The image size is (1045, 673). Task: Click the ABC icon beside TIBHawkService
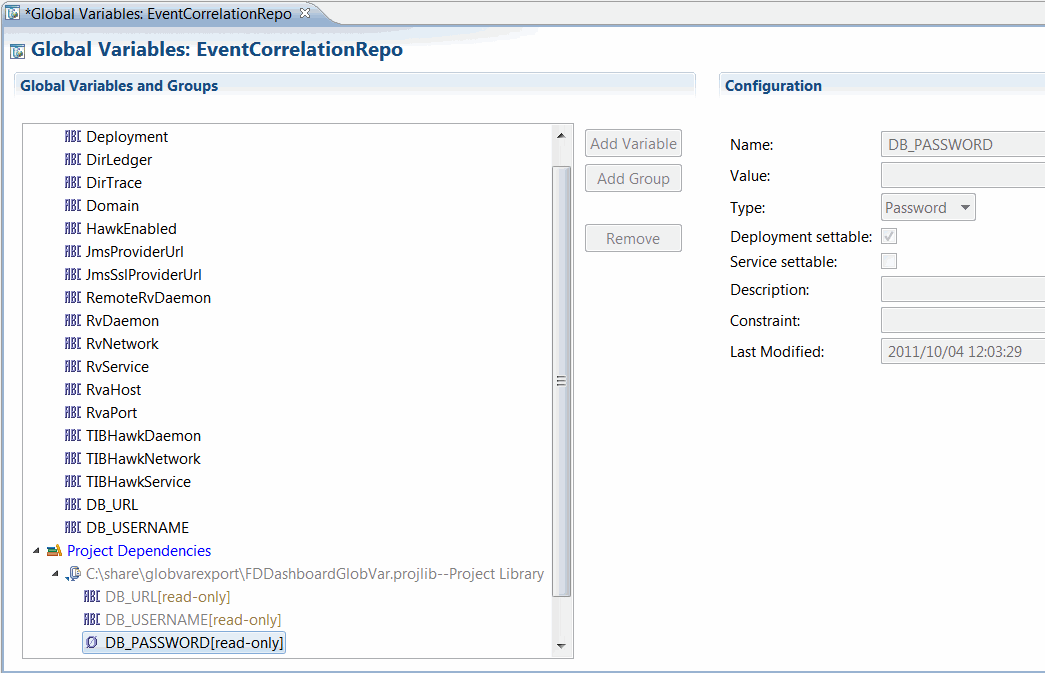(x=70, y=481)
